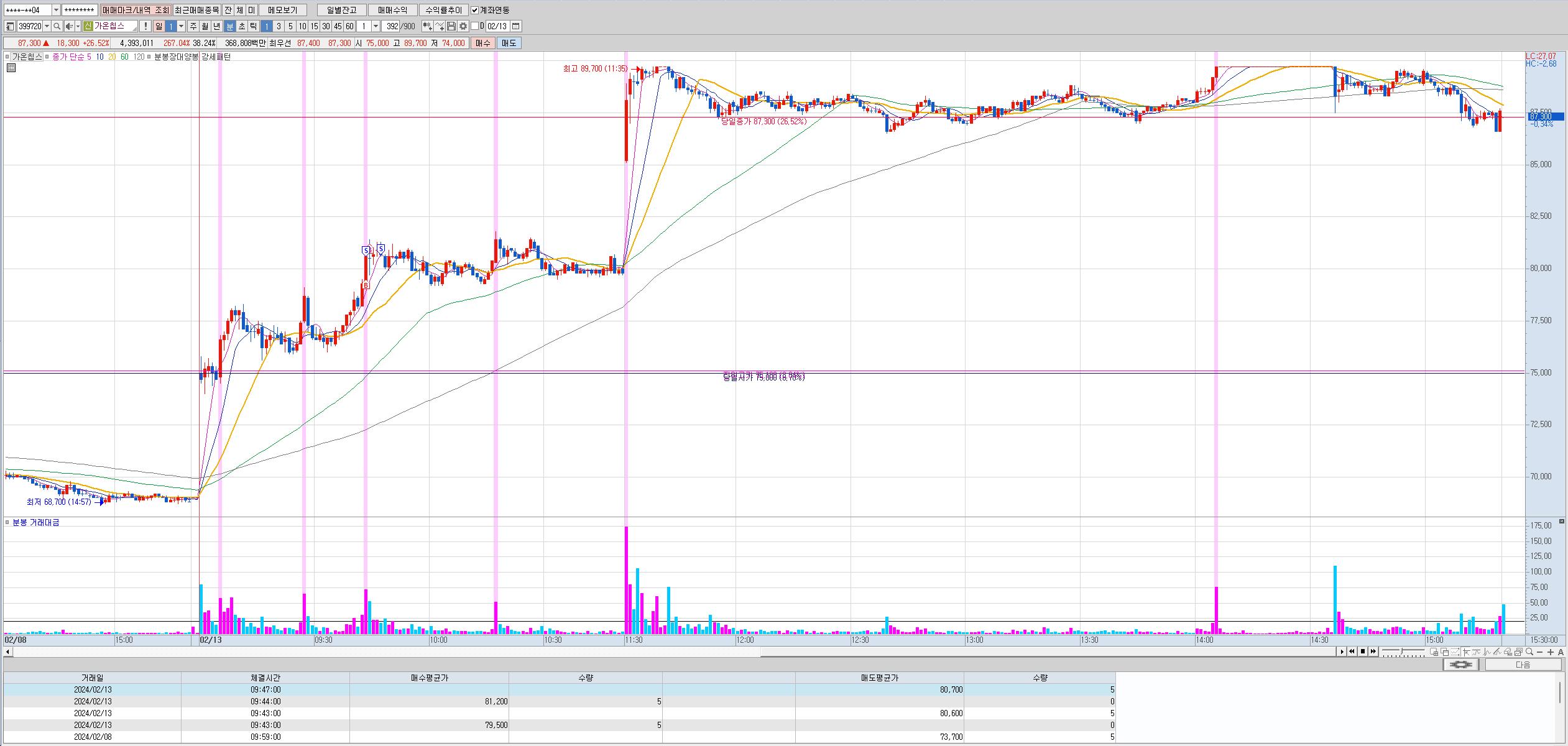The image size is (1568, 746).
Task: Open the dropdown next to the 일 period
Action: tap(182, 26)
